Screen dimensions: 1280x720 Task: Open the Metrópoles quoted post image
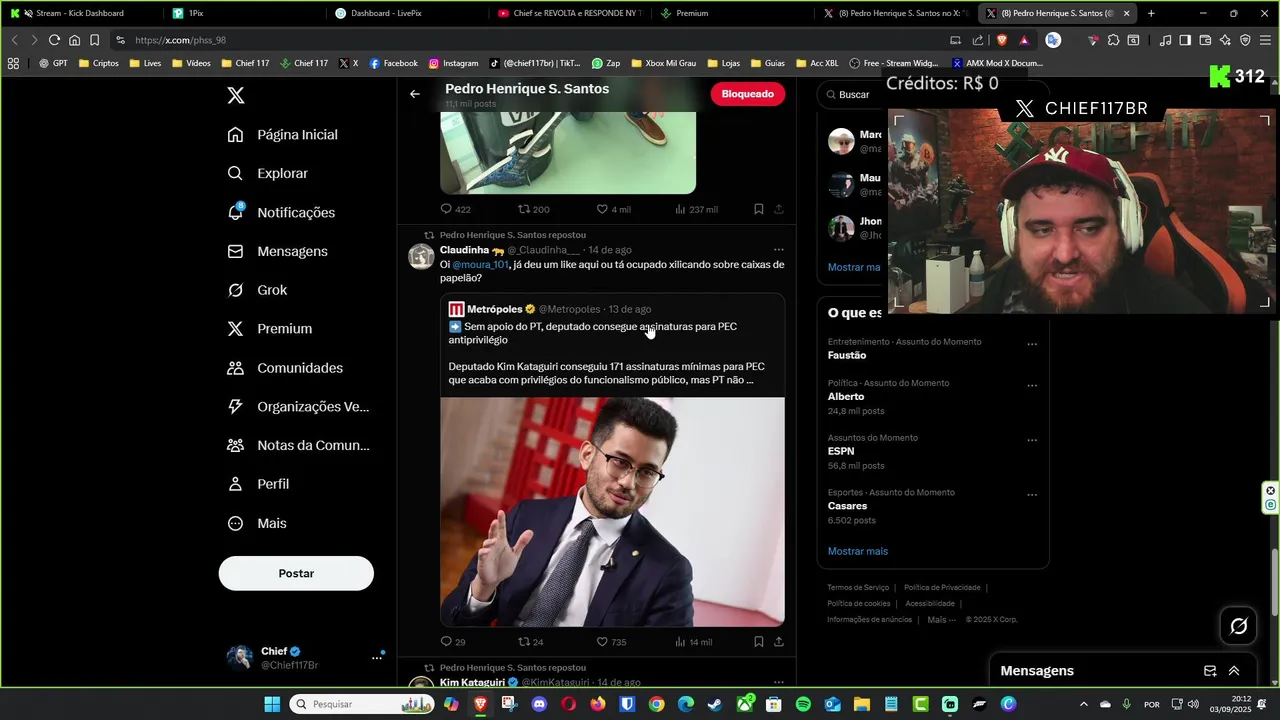(612, 512)
